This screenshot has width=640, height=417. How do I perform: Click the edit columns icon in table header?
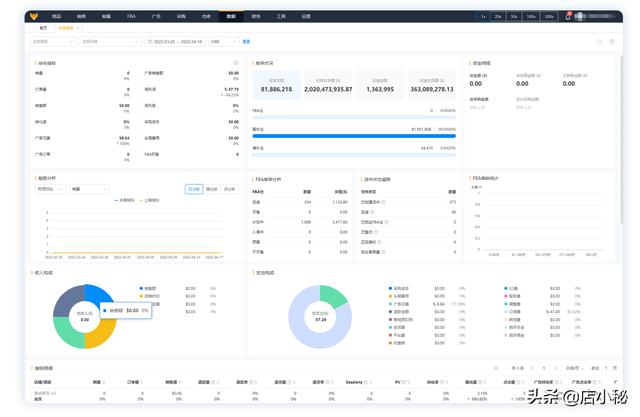[x=615, y=382]
